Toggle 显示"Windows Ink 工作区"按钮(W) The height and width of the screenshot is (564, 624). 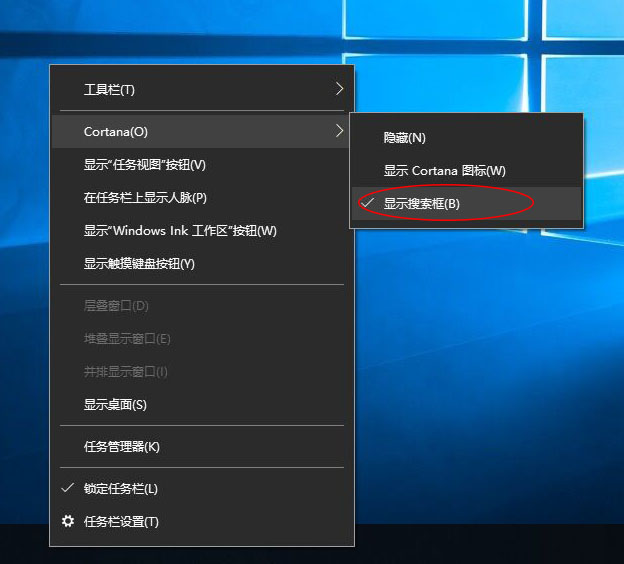click(202, 230)
